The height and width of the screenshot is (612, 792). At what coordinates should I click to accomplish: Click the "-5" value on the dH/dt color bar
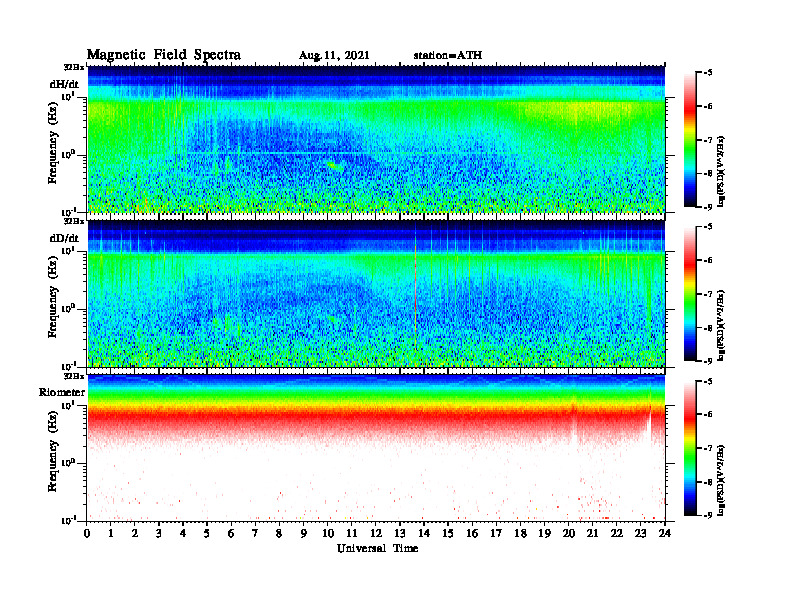click(x=708, y=73)
